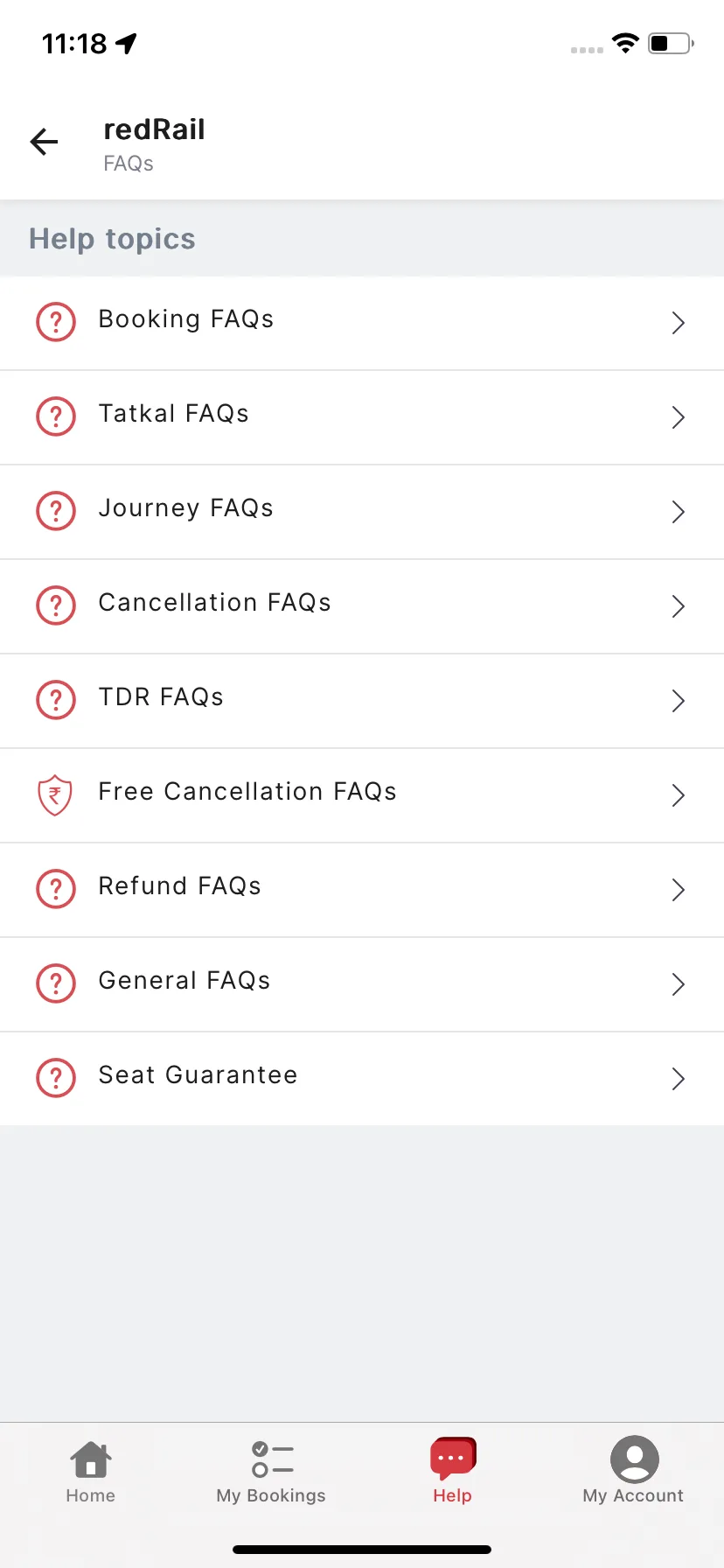The width and height of the screenshot is (724, 1568).
Task: Click the rupee shield Free Cancellation icon
Action: (55, 795)
